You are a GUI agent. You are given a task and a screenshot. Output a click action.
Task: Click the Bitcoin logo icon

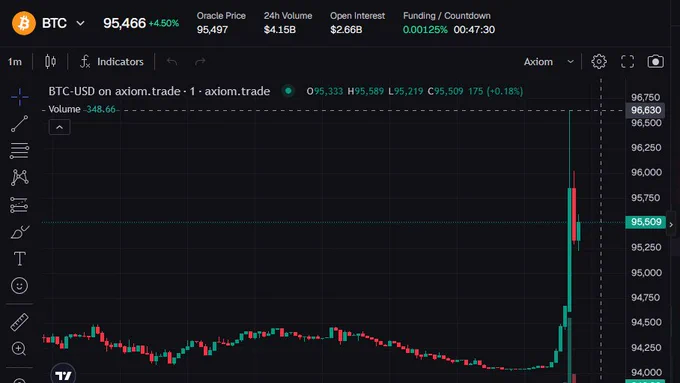tap(23, 23)
